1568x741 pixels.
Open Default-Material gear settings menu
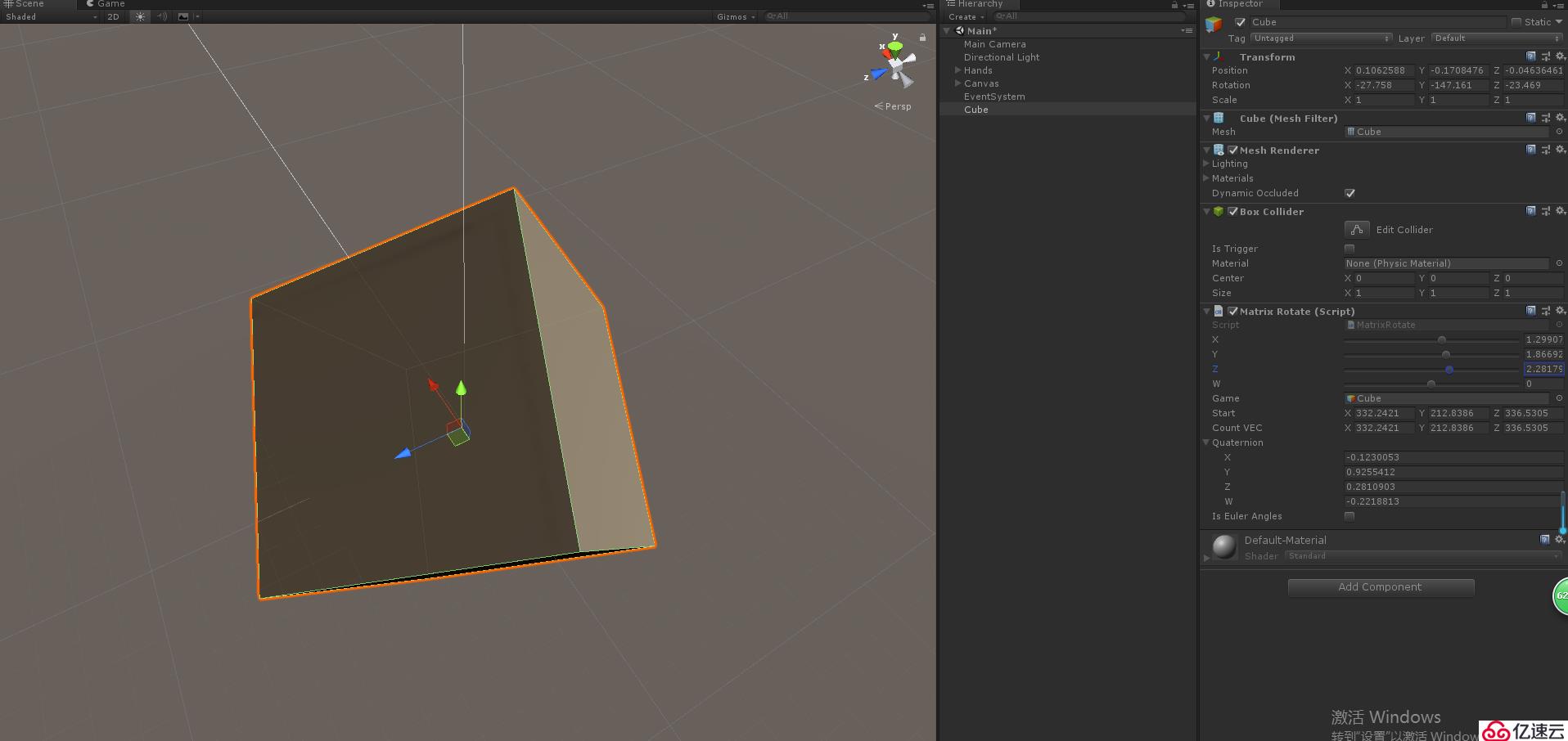pyautogui.click(x=1560, y=539)
